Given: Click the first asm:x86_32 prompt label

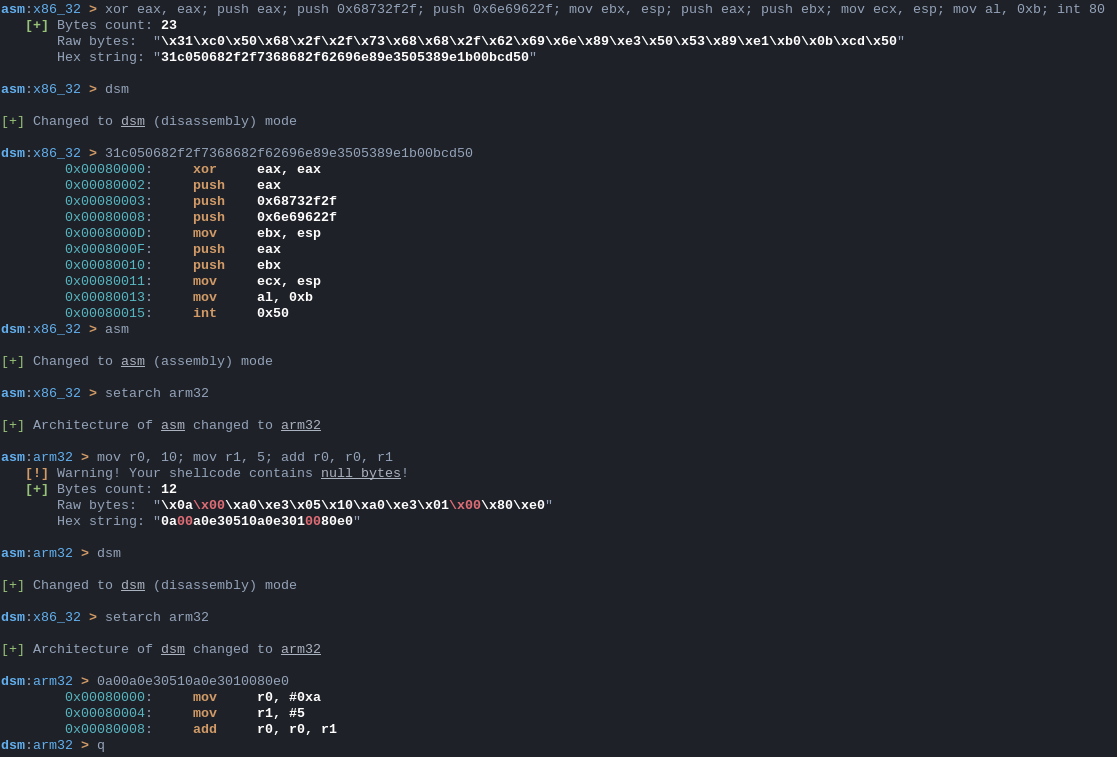Looking at the screenshot, I should coord(41,9).
